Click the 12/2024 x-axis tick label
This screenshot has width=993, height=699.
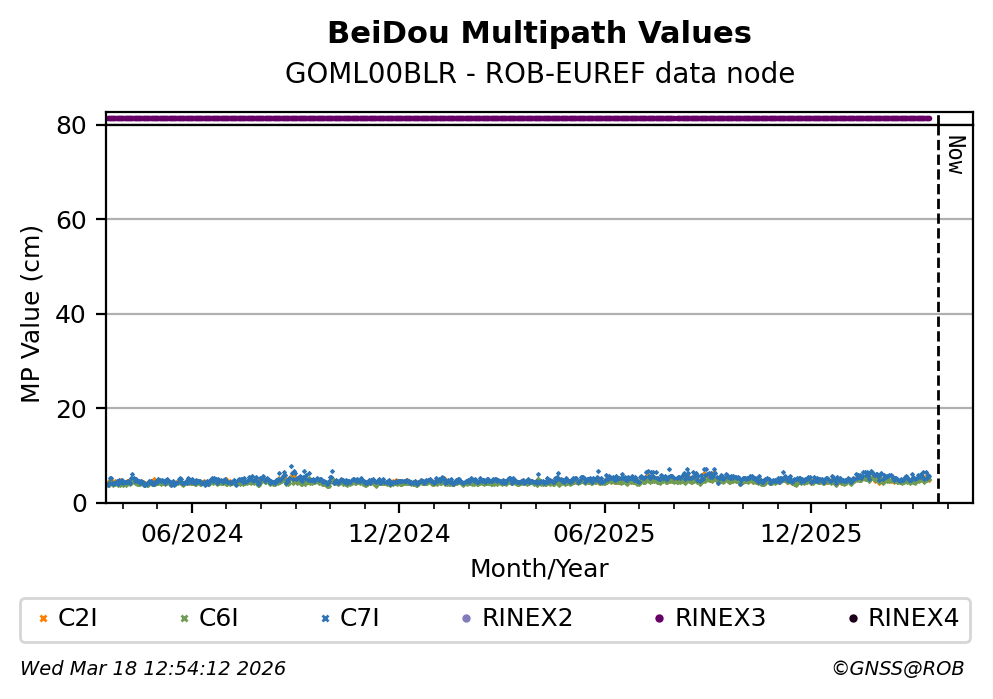point(398,534)
